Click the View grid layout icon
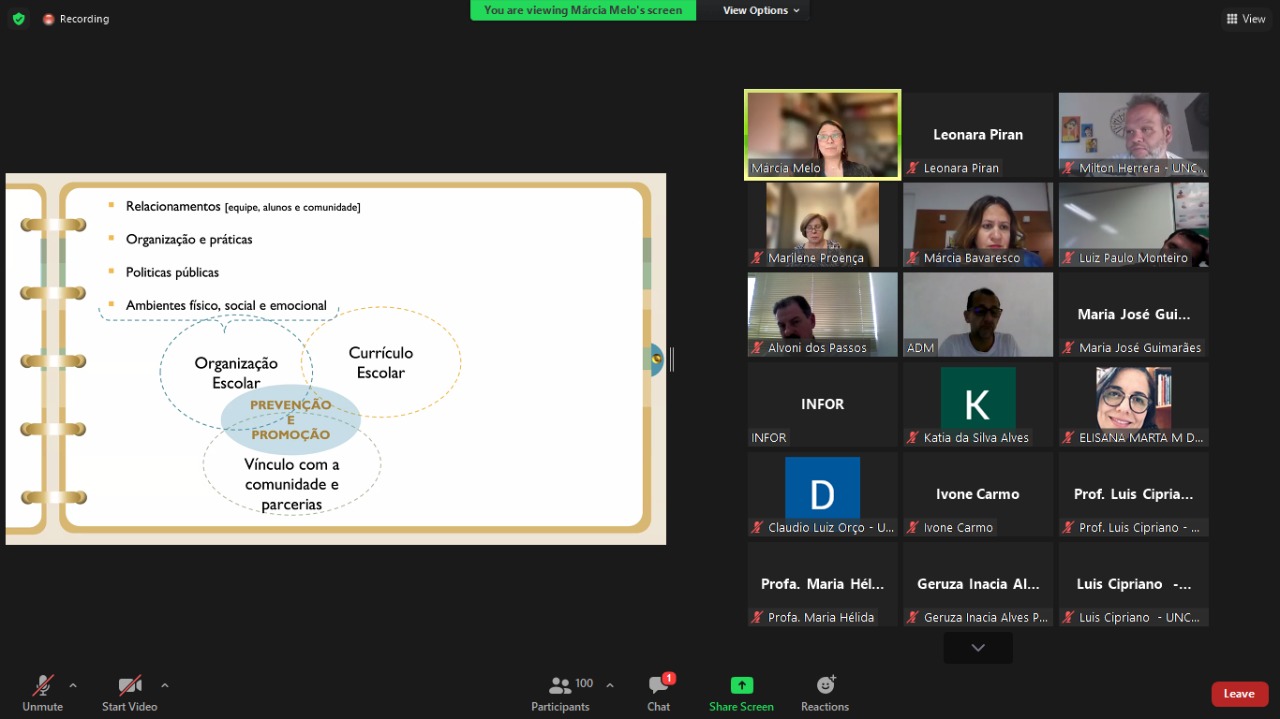The width and height of the screenshot is (1280, 719). [1245, 19]
